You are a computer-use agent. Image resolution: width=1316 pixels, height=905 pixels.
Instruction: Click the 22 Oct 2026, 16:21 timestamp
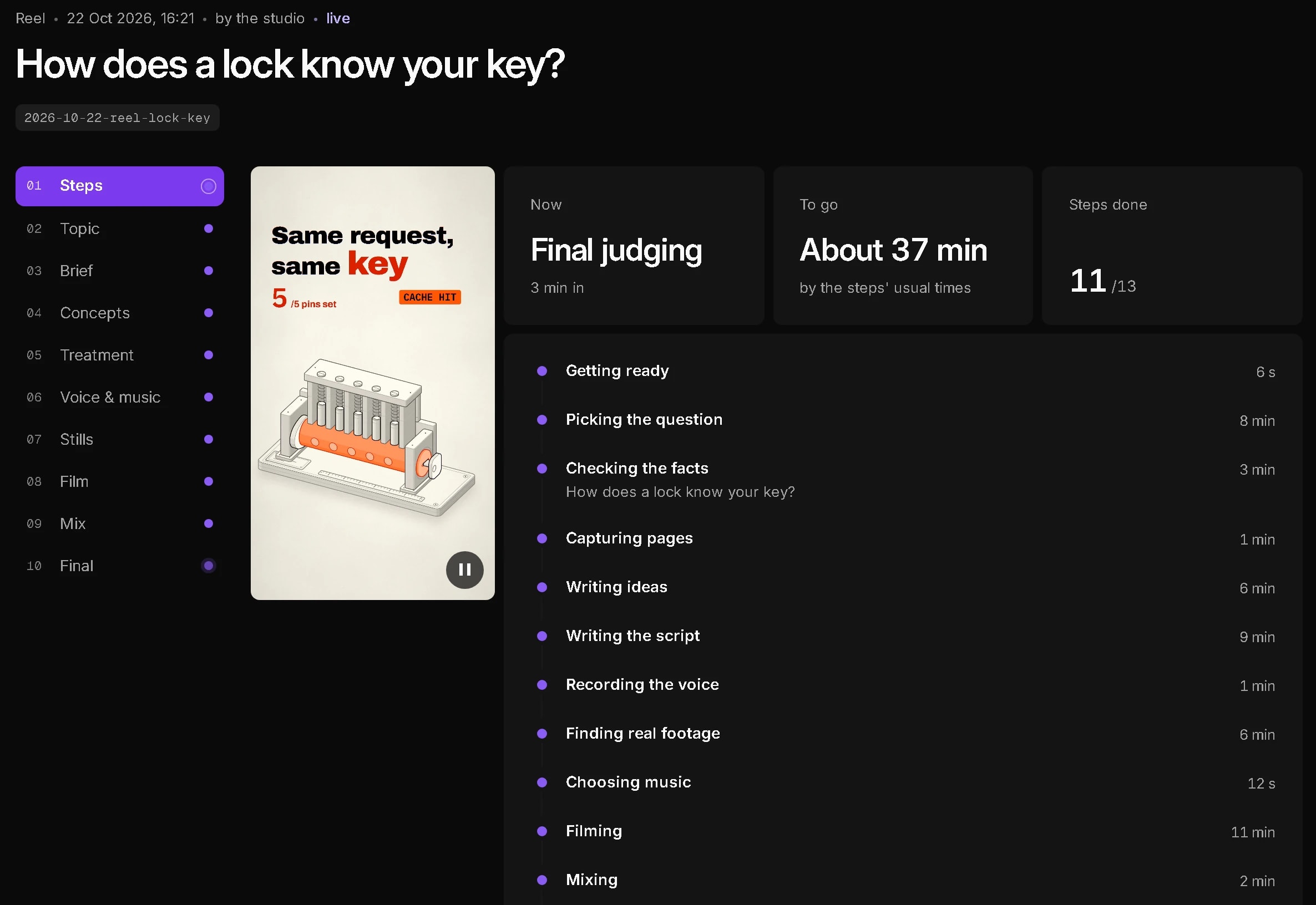click(130, 18)
